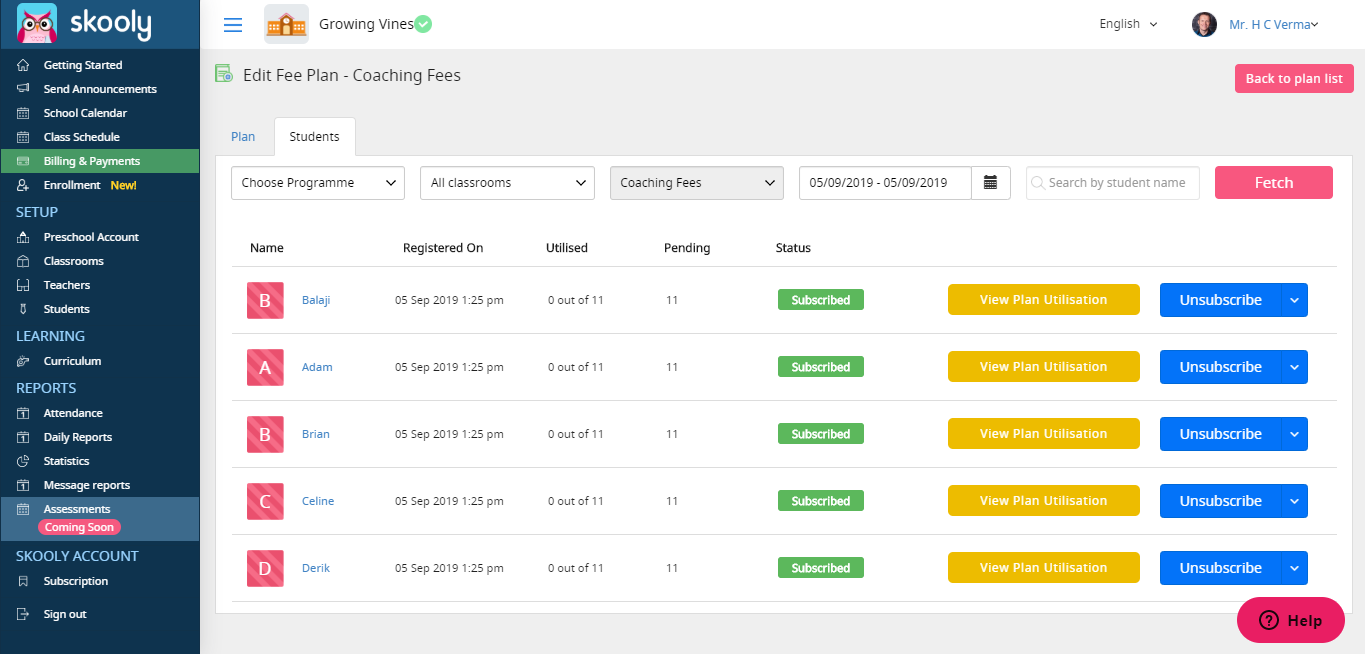Click the Edit Fee Plan page icon
1365x654 pixels.
tap(224, 73)
